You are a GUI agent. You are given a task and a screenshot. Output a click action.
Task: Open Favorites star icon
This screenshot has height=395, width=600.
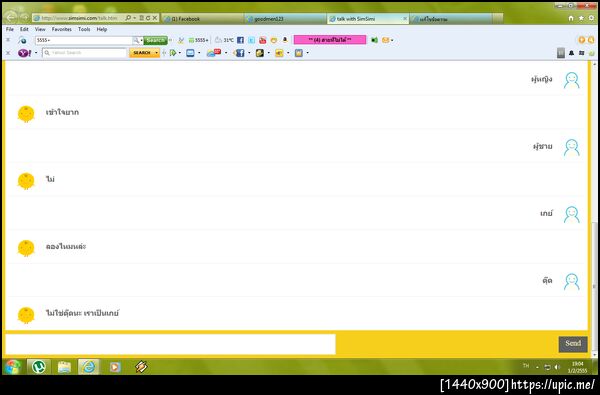pos(581,18)
